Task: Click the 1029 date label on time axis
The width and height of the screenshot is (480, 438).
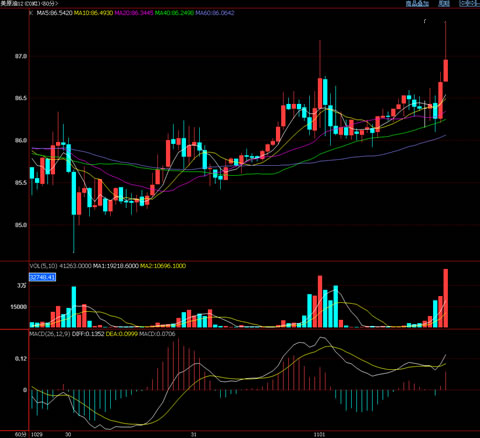Action: (x=37, y=434)
